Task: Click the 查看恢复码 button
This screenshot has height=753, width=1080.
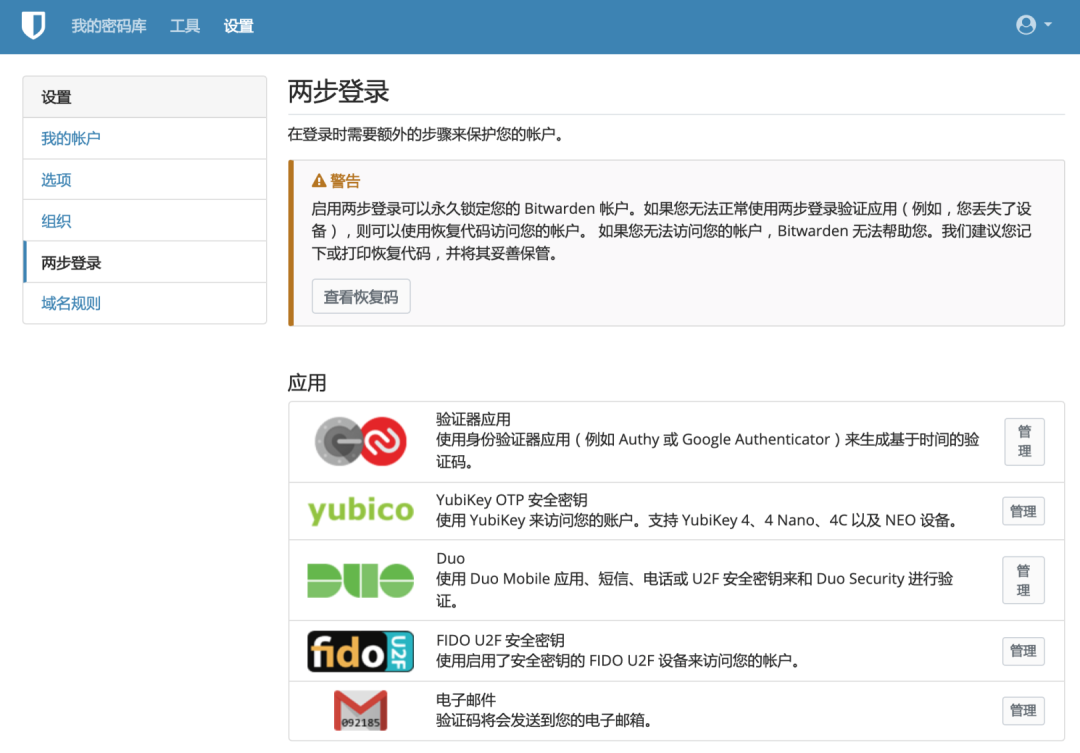Action: 361,296
